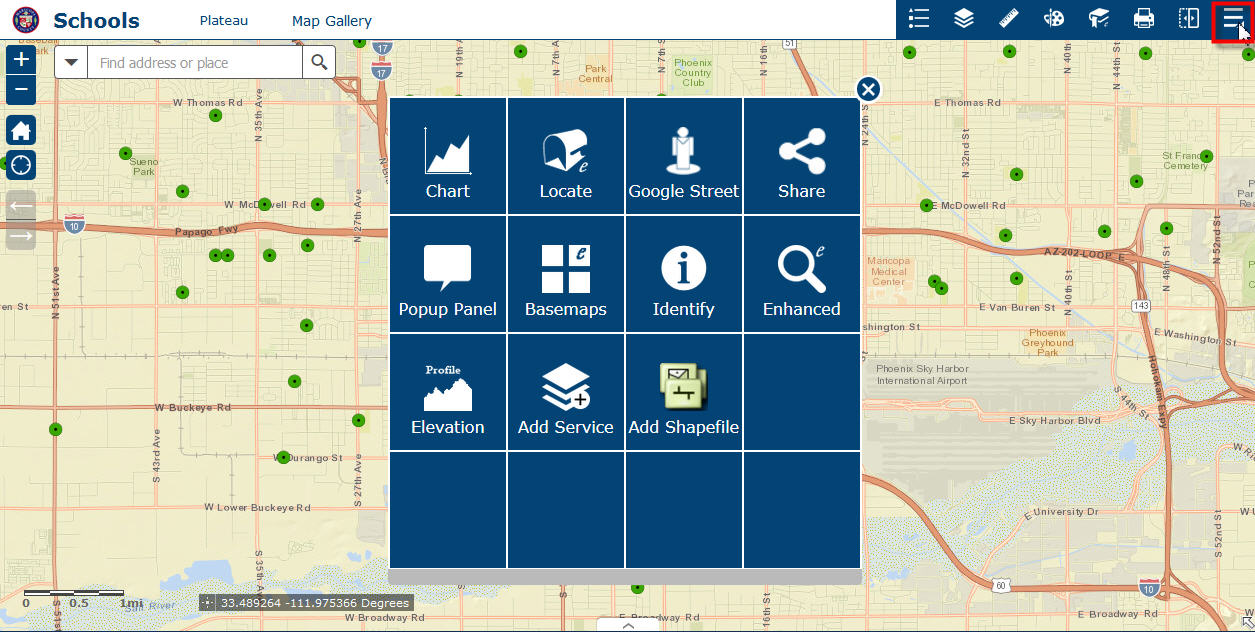
Task: Click the school point near W Buckeye Rd
Action: click(294, 381)
